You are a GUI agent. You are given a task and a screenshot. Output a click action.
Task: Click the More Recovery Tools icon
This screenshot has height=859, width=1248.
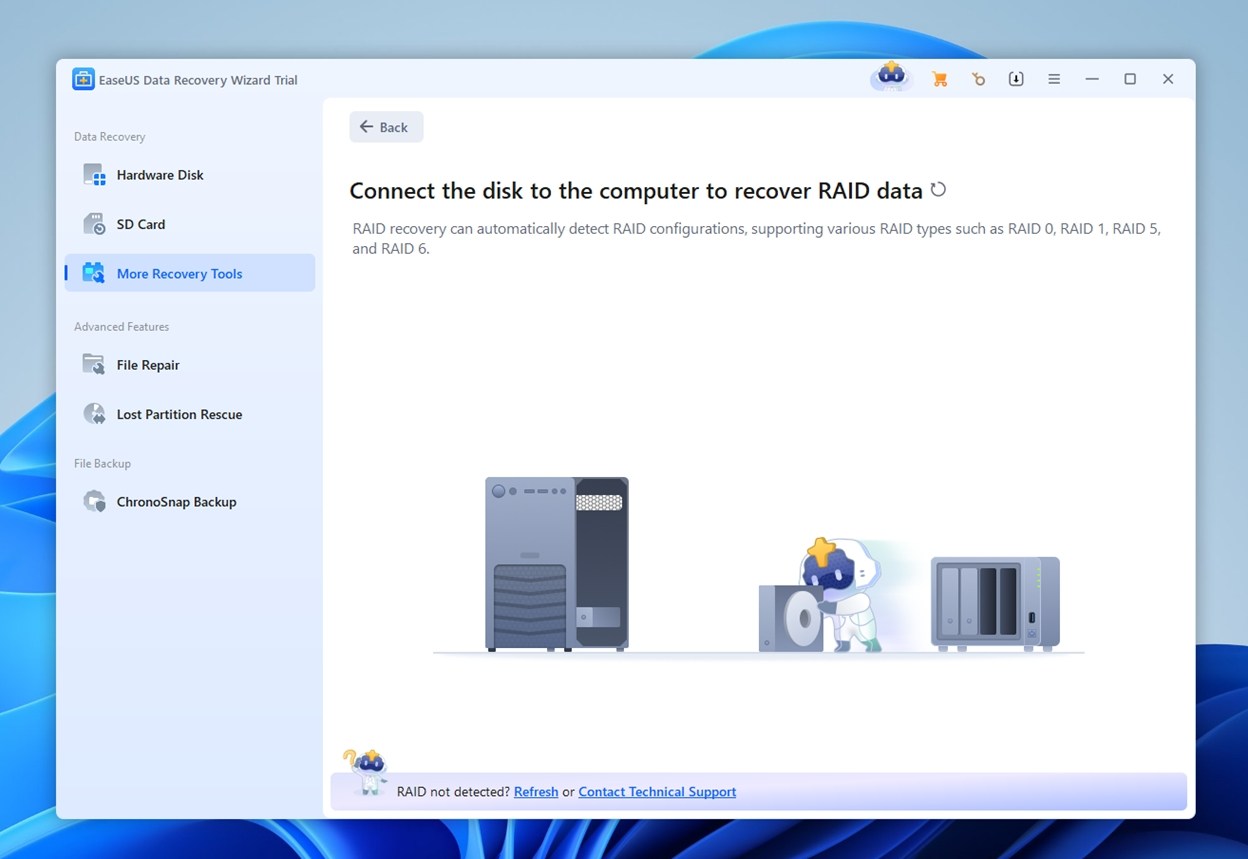click(x=94, y=273)
